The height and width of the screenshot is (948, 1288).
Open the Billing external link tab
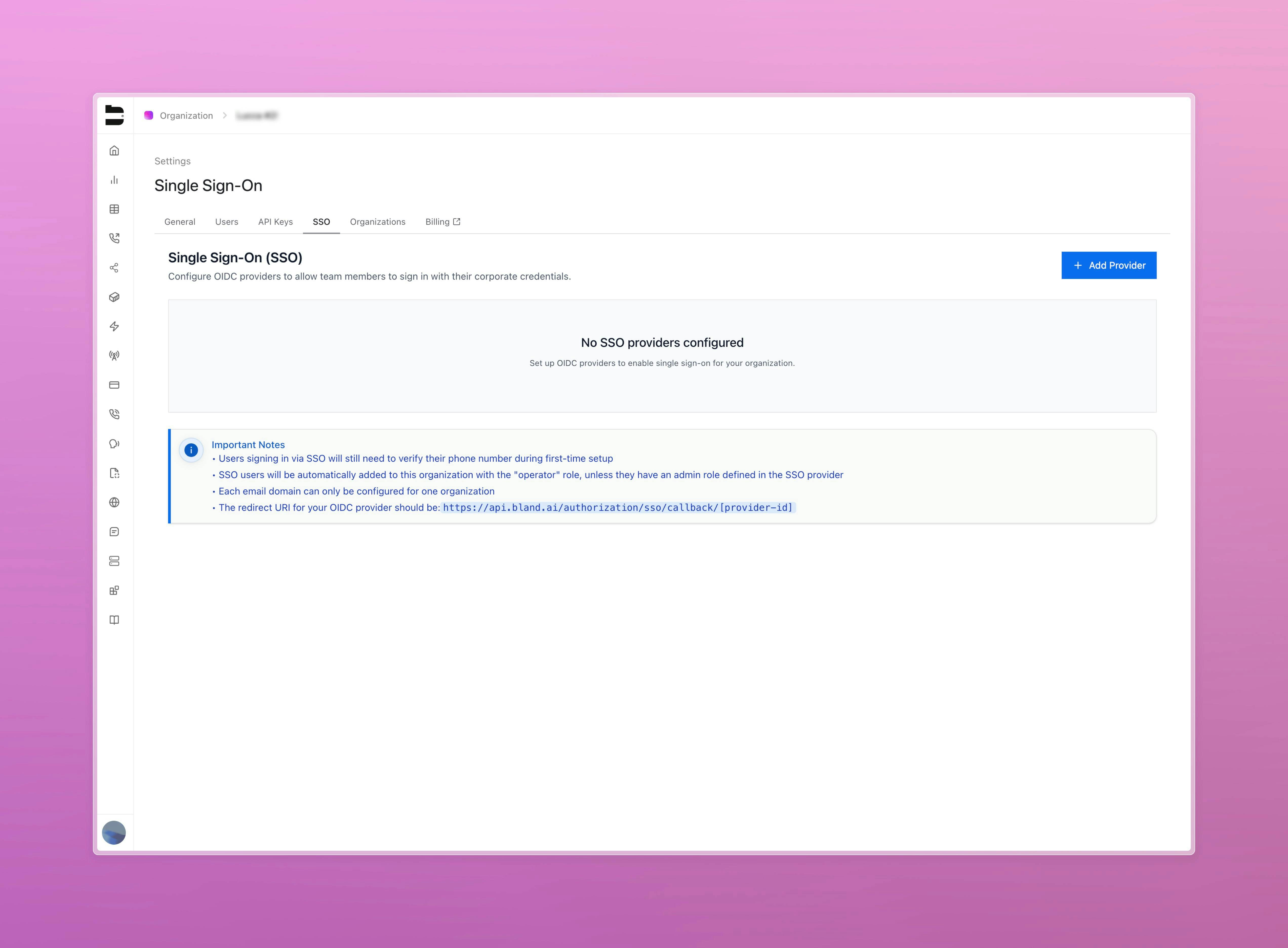click(x=442, y=222)
